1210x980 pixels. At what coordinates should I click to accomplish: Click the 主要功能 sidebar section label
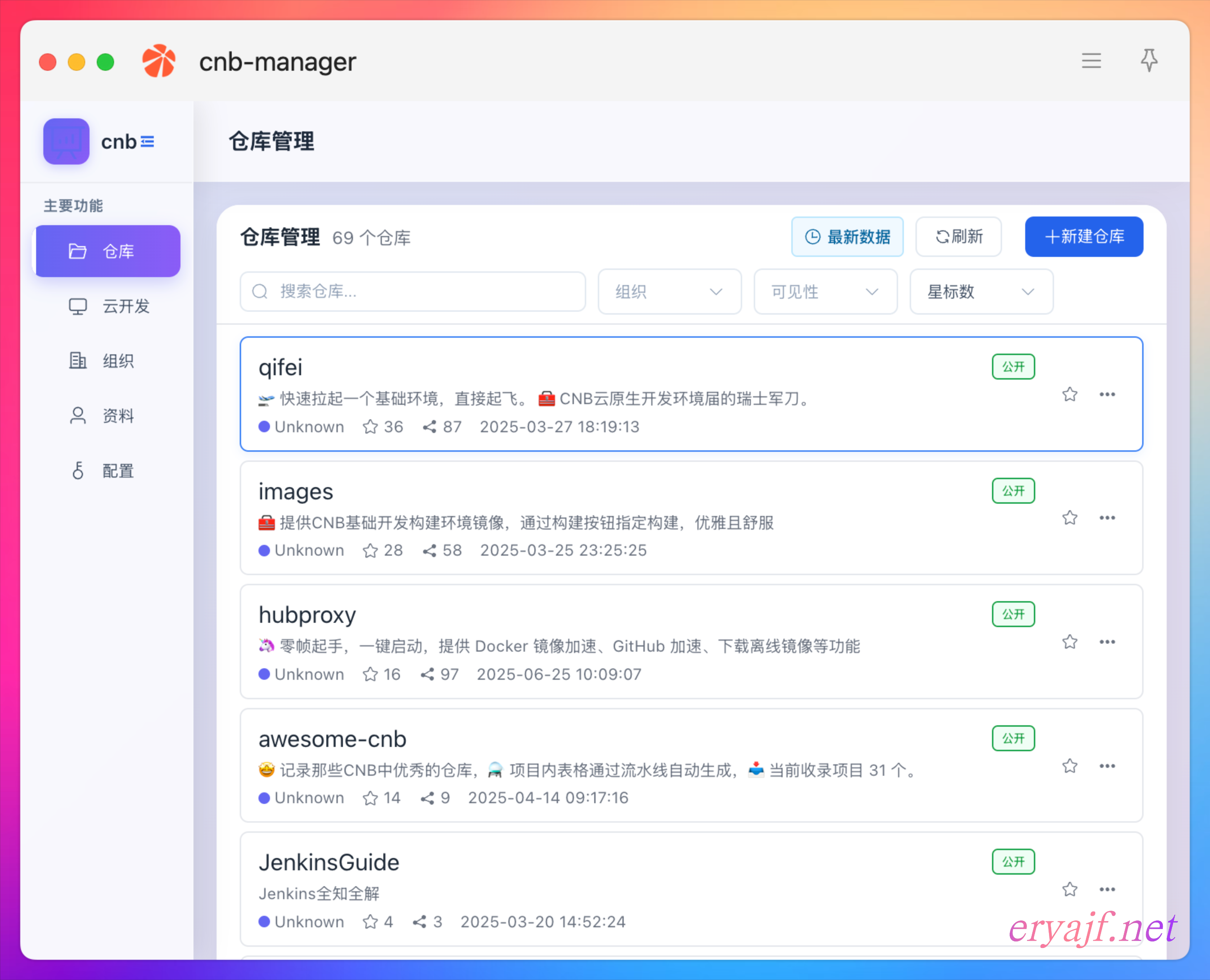pos(73,206)
